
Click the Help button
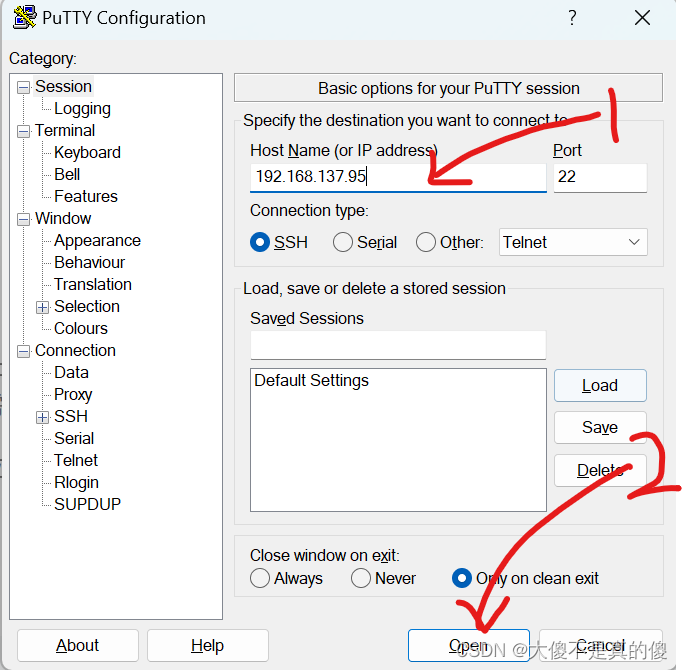click(207, 646)
